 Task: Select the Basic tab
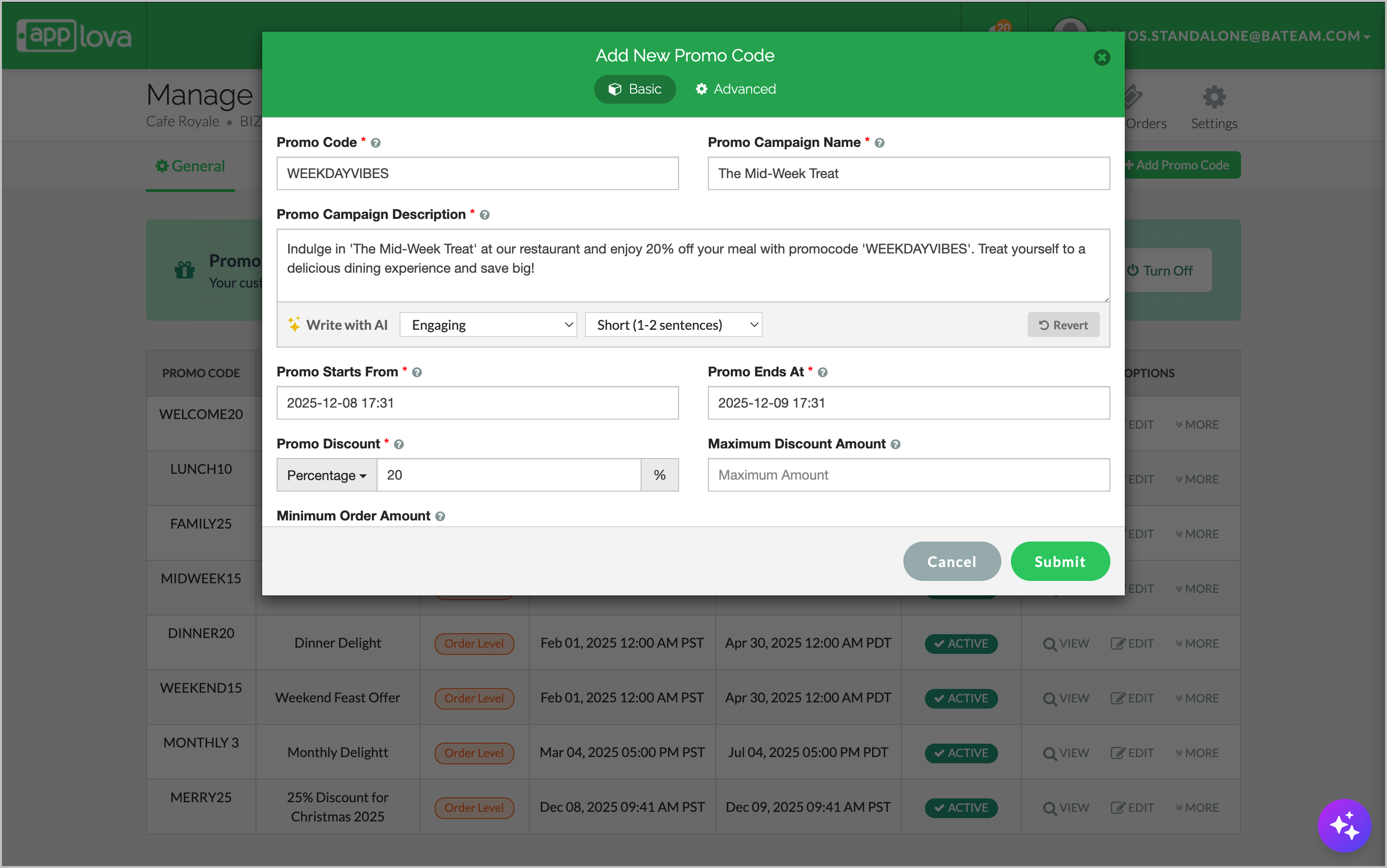[x=634, y=89]
